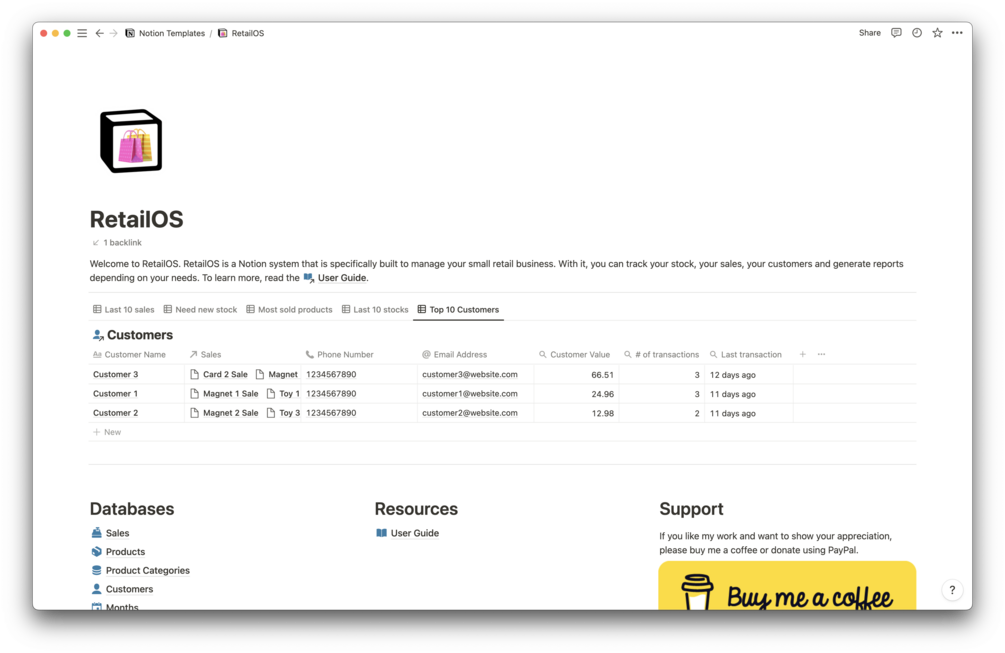Open the Magnet 2 Sale relation
The width and height of the screenshot is (1005, 653).
pos(224,413)
